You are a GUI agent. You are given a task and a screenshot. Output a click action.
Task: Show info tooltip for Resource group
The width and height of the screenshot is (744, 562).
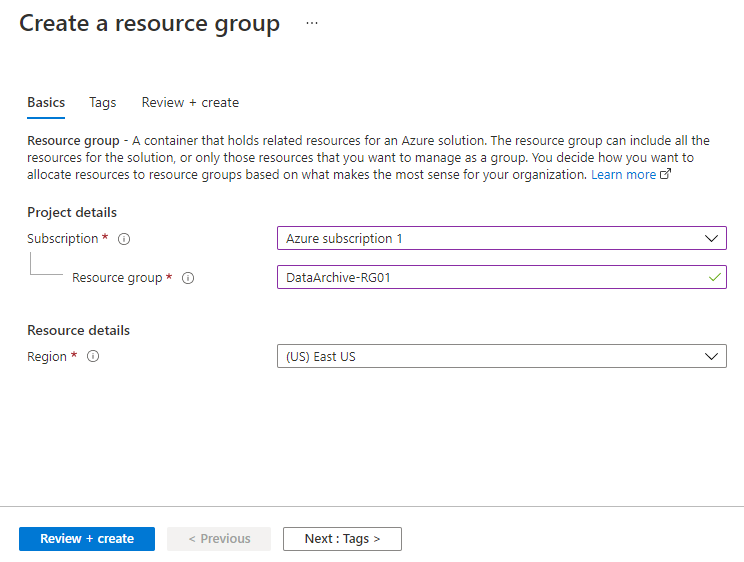(x=188, y=278)
